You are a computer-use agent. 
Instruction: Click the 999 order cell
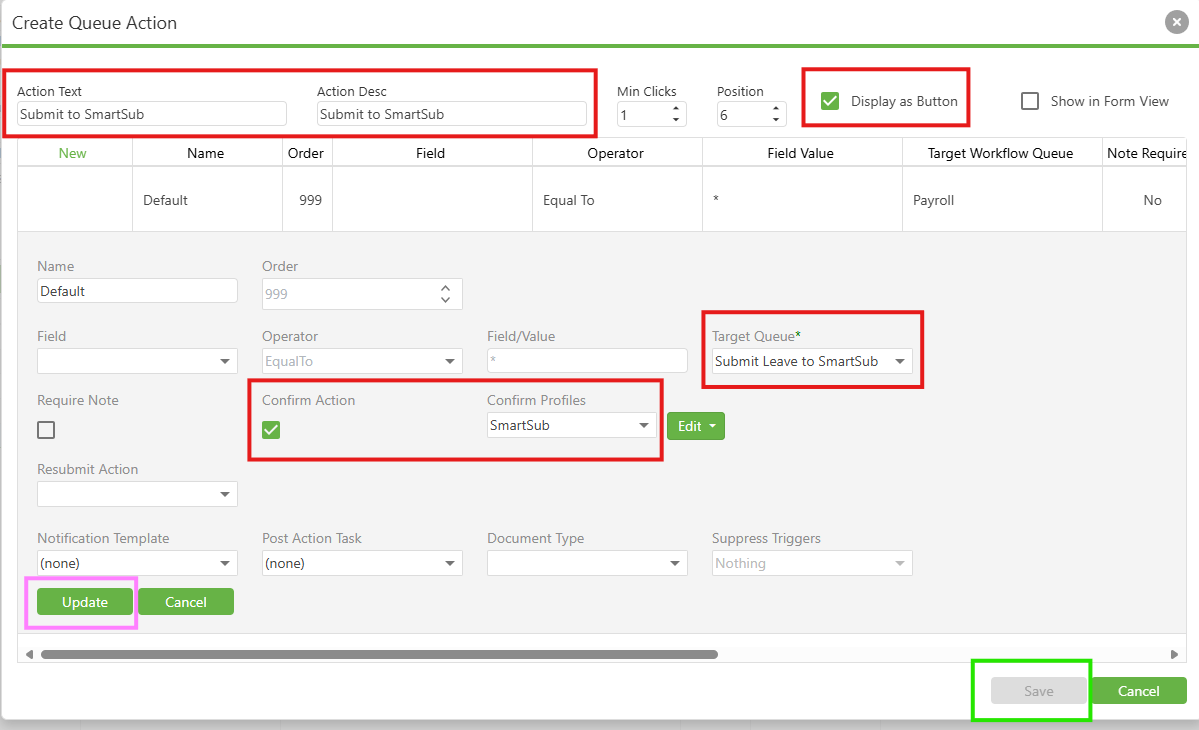tap(307, 200)
